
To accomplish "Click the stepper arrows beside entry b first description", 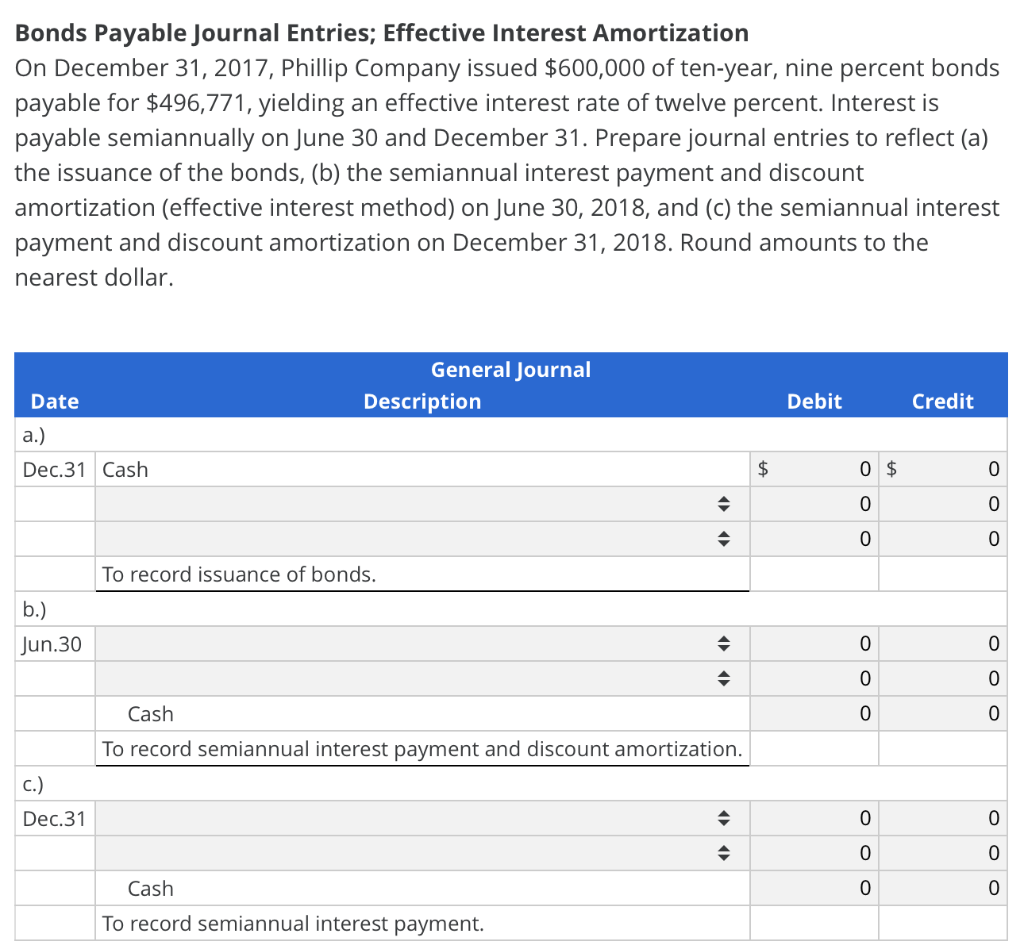I will pyautogui.click(x=723, y=643).
